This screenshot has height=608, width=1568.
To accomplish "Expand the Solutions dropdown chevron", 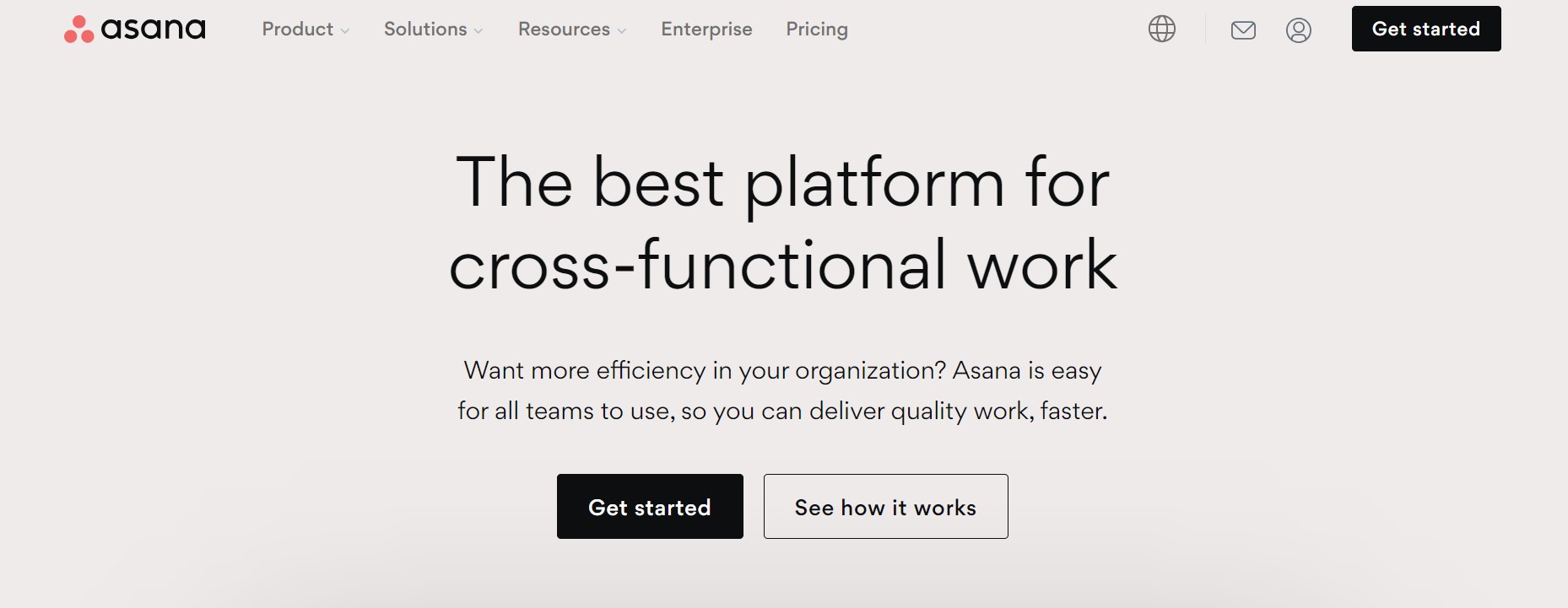I will tap(479, 32).
